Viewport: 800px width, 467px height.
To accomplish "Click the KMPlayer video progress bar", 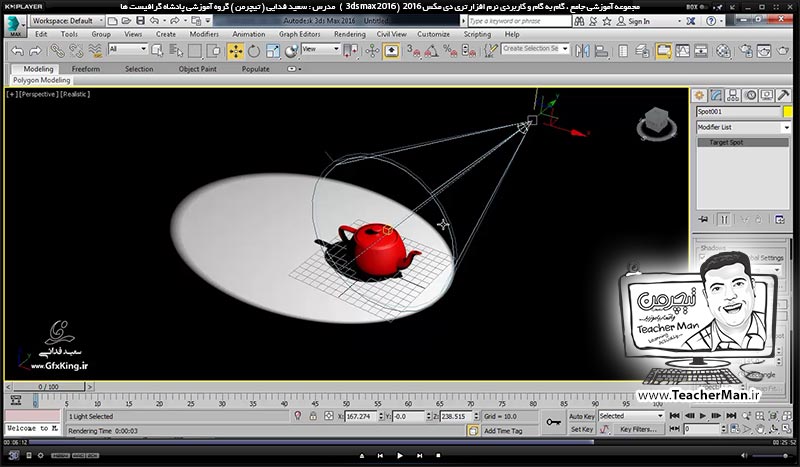I will [x=400, y=443].
